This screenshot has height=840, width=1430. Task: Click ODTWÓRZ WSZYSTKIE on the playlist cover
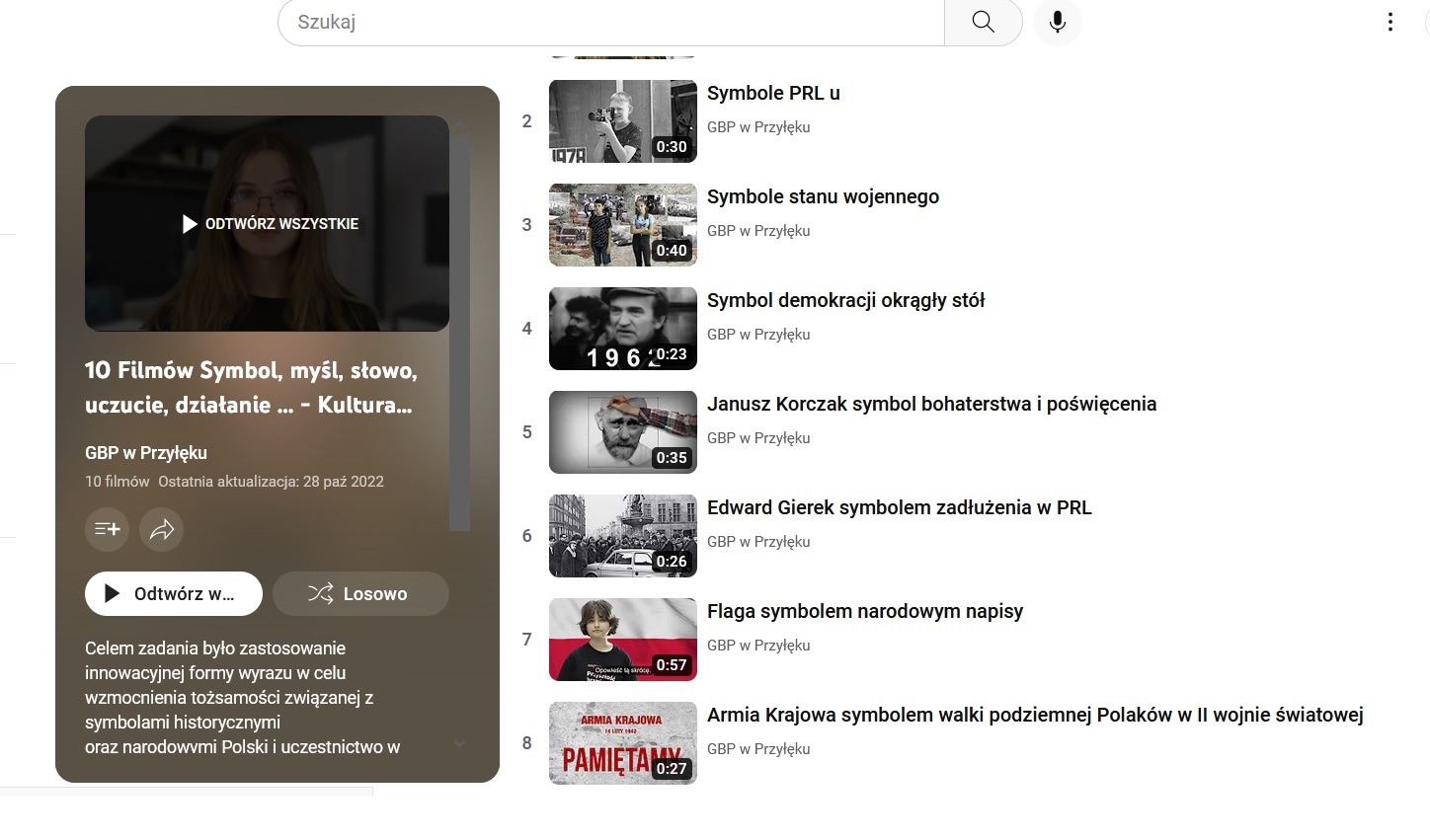click(x=270, y=224)
